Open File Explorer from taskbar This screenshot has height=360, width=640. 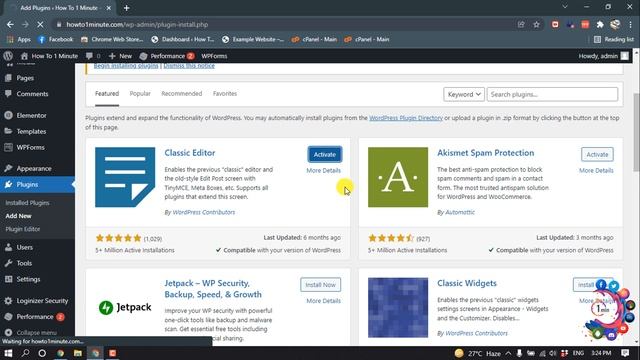click(78, 353)
